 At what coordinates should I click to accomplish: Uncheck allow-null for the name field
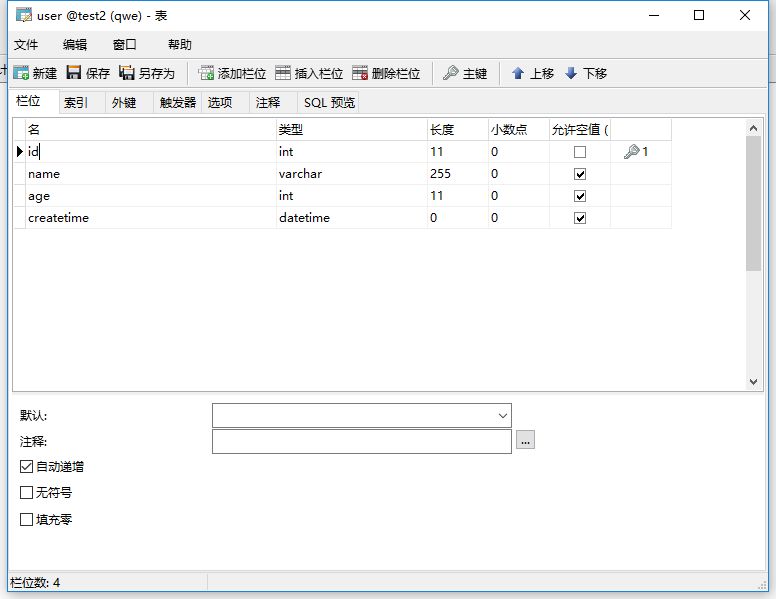click(x=580, y=174)
